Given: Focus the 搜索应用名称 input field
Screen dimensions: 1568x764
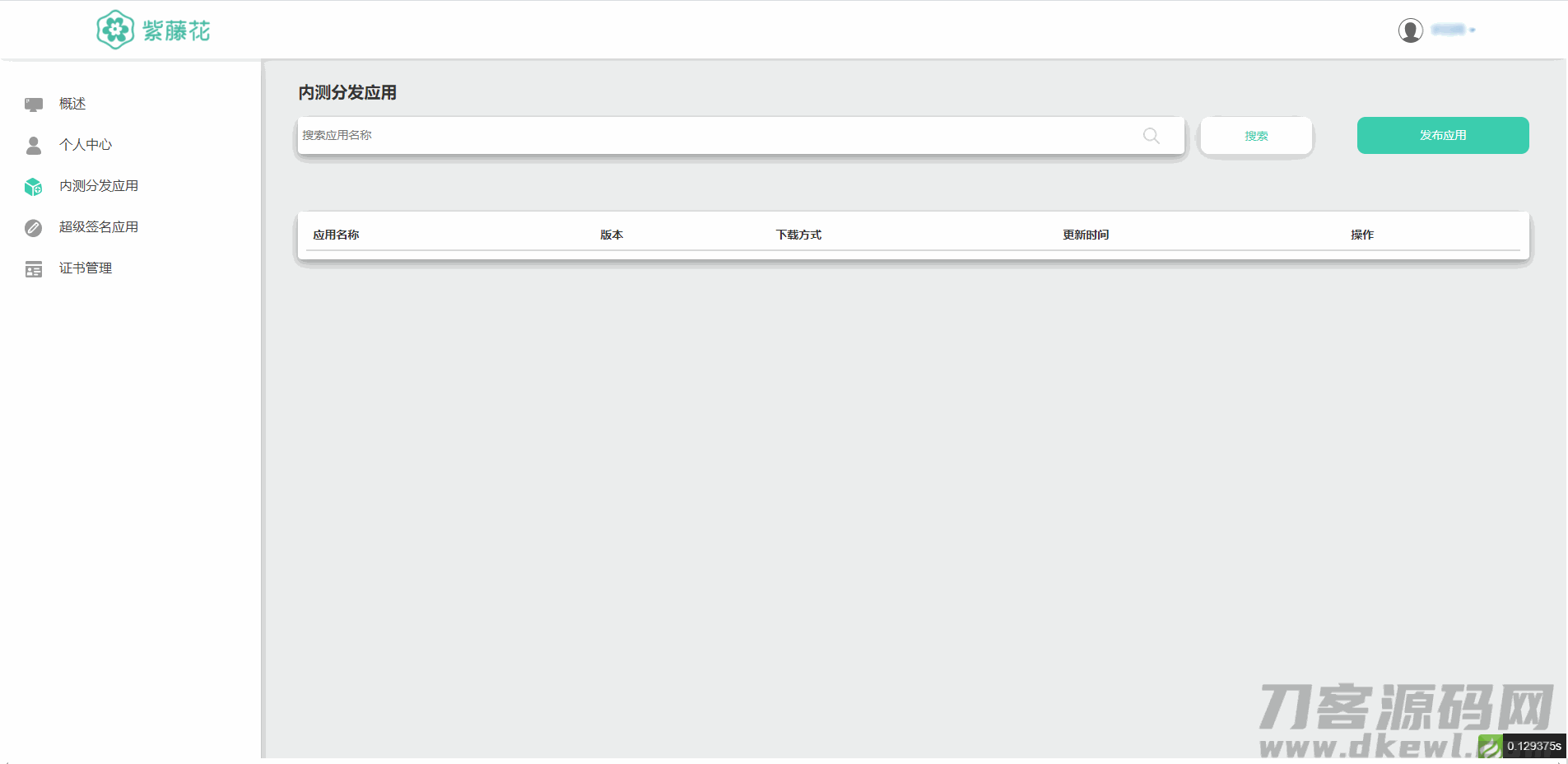Looking at the screenshot, I should [716, 135].
